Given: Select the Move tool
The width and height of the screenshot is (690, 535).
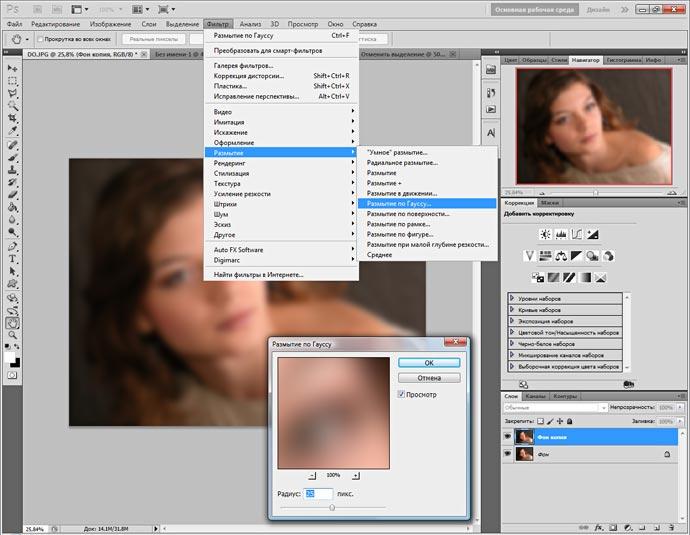Looking at the screenshot, I should 12,69.
